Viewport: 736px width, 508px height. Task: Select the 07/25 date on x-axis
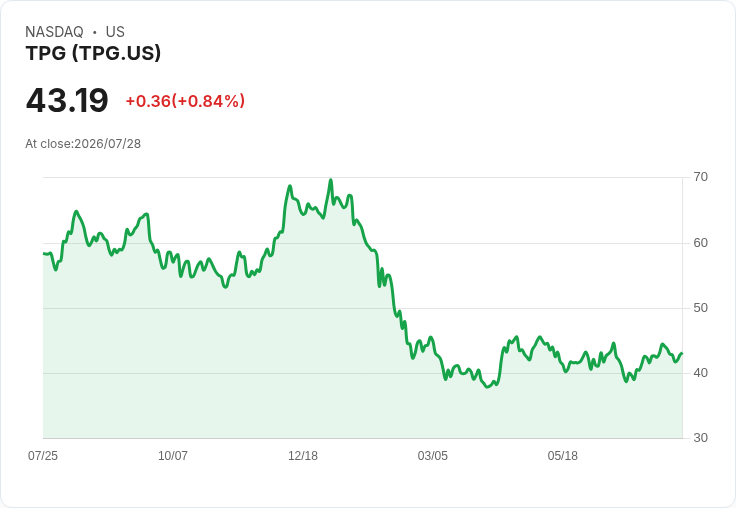click(43, 455)
